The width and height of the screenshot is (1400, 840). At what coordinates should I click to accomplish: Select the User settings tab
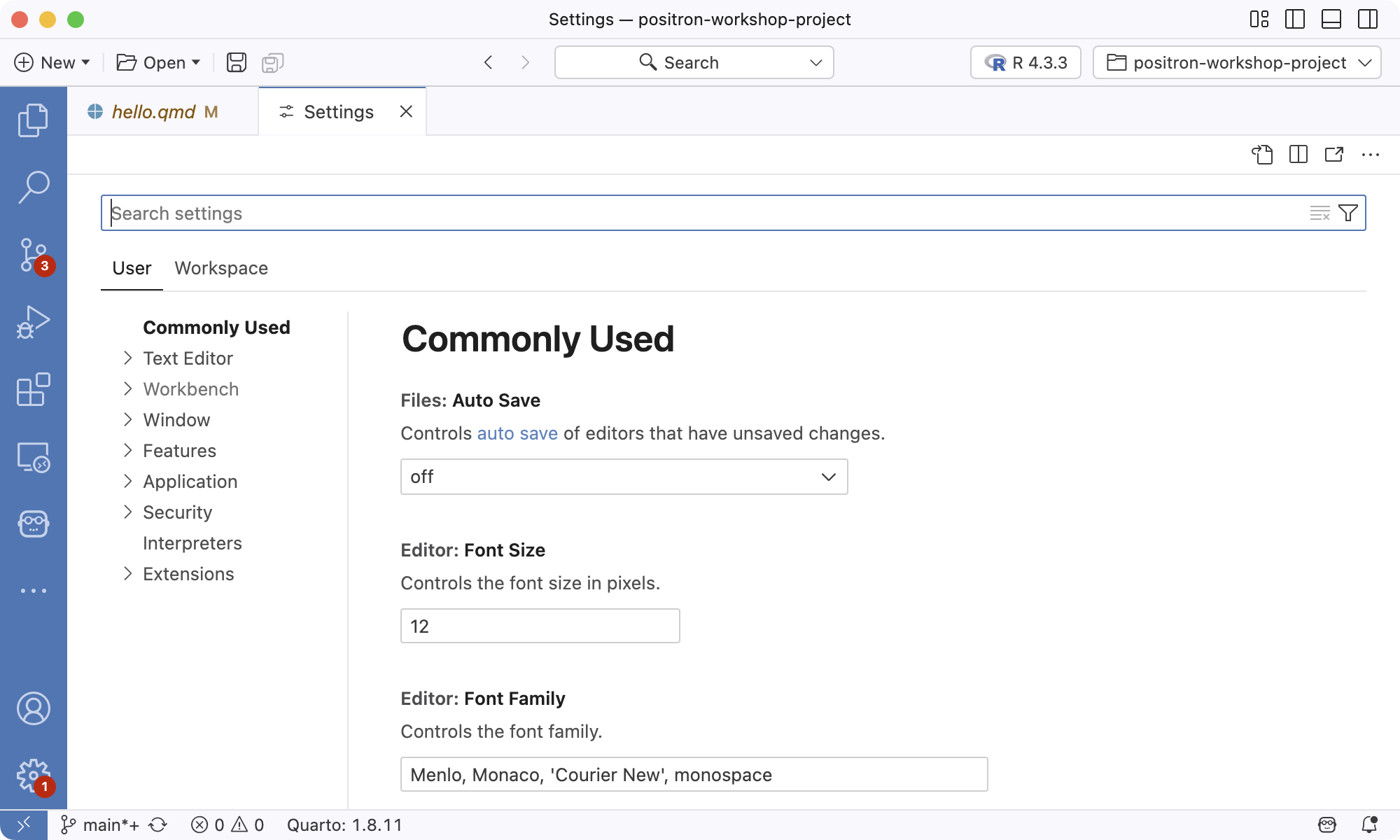[x=132, y=268]
